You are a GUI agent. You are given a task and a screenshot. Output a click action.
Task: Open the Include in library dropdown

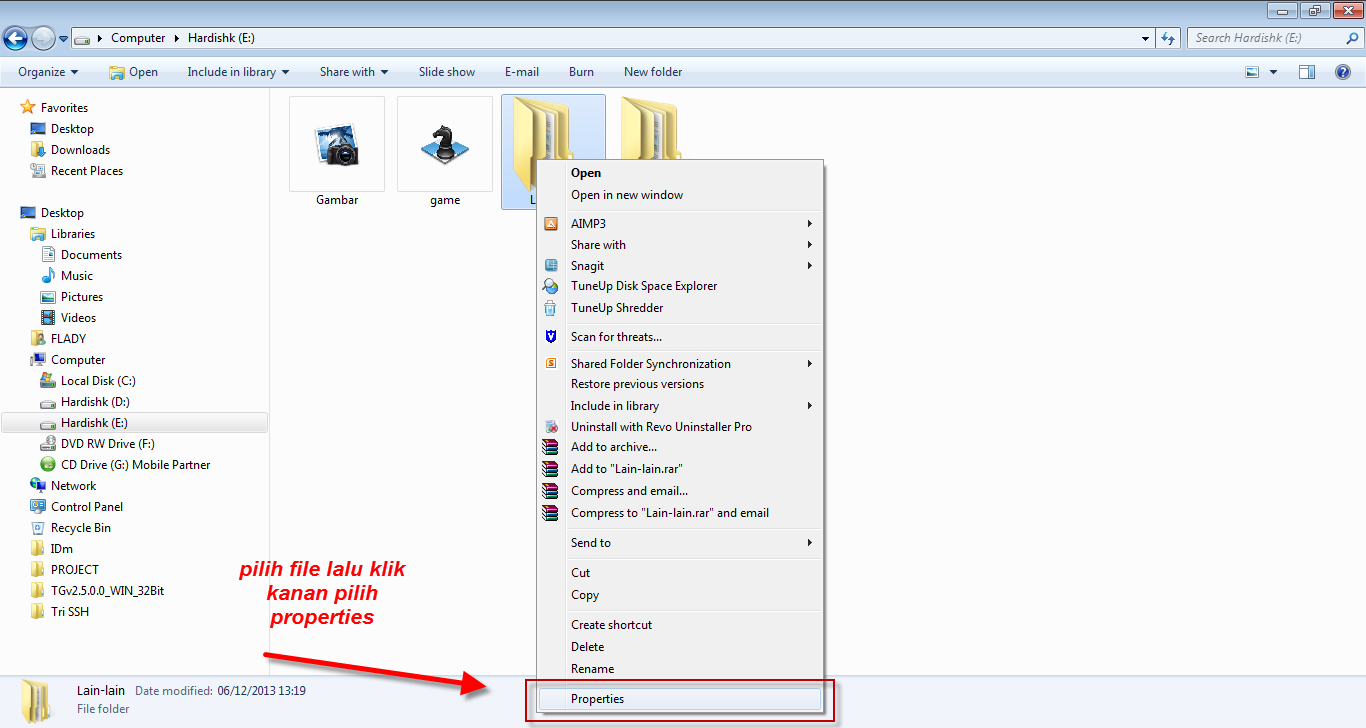(x=237, y=71)
